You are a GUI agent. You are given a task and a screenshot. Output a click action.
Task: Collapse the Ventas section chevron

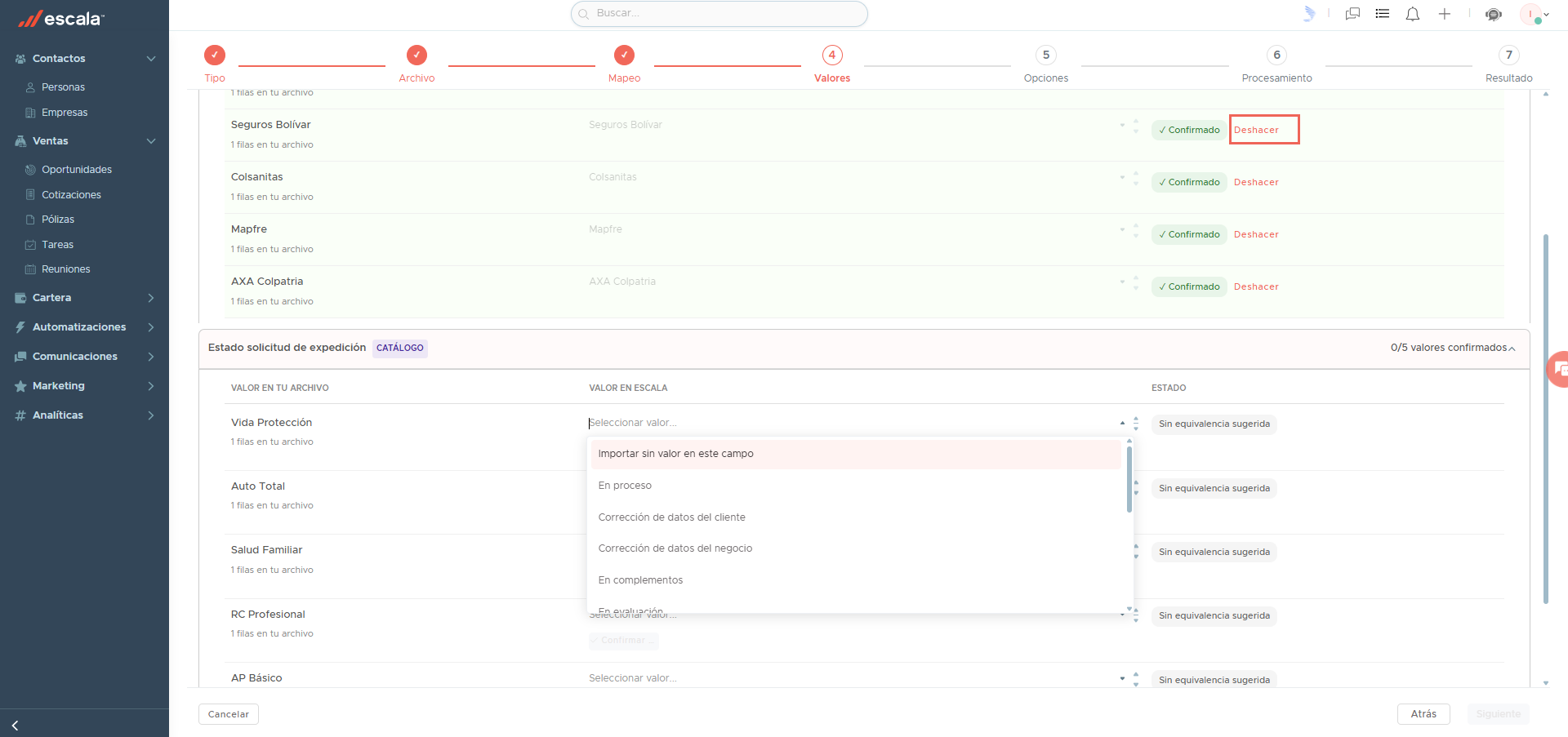151,141
